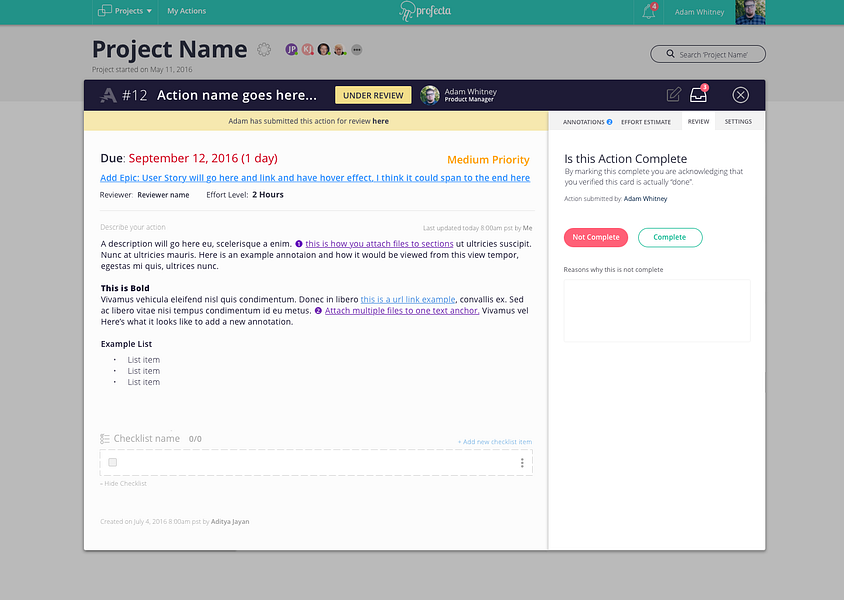
Task: Click the UNDER REVIEW status badge
Action: pos(373,95)
